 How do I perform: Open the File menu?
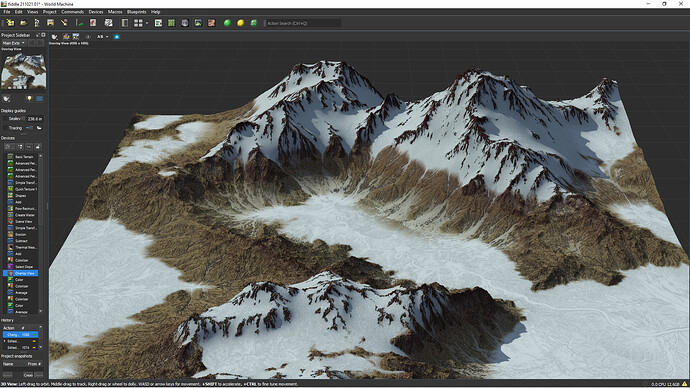(7, 12)
